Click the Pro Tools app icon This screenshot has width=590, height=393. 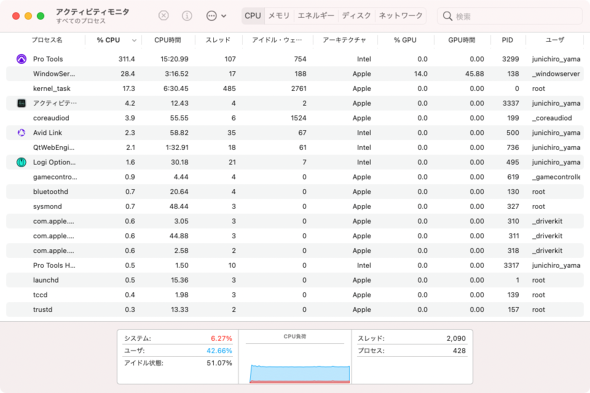tap(21, 59)
